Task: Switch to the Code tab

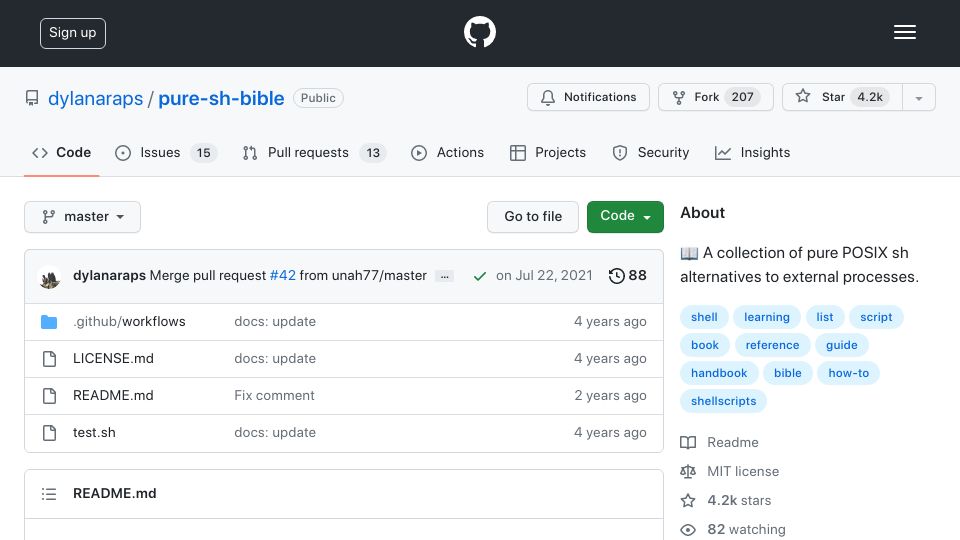Action: click(x=61, y=152)
